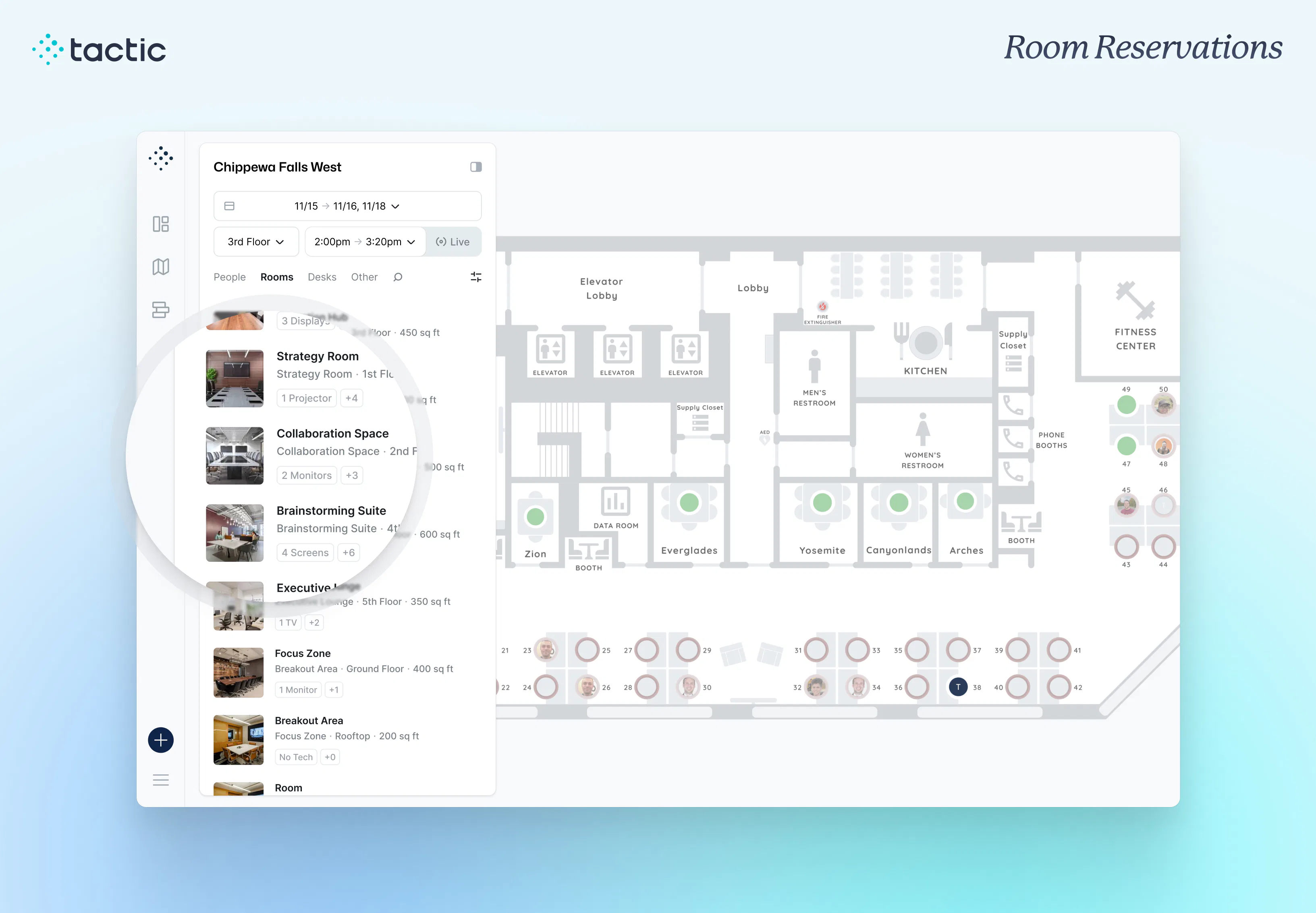Switch to the Other tab
The width and height of the screenshot is (1316, 913).
364,277
